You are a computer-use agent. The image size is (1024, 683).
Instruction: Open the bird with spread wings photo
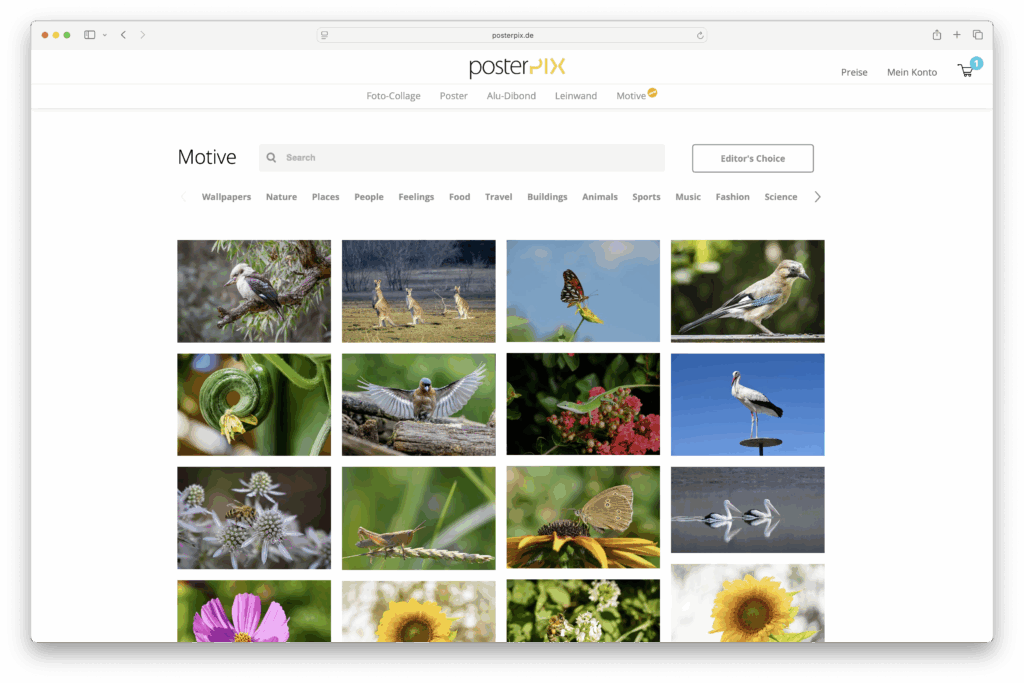pos(419,404)
